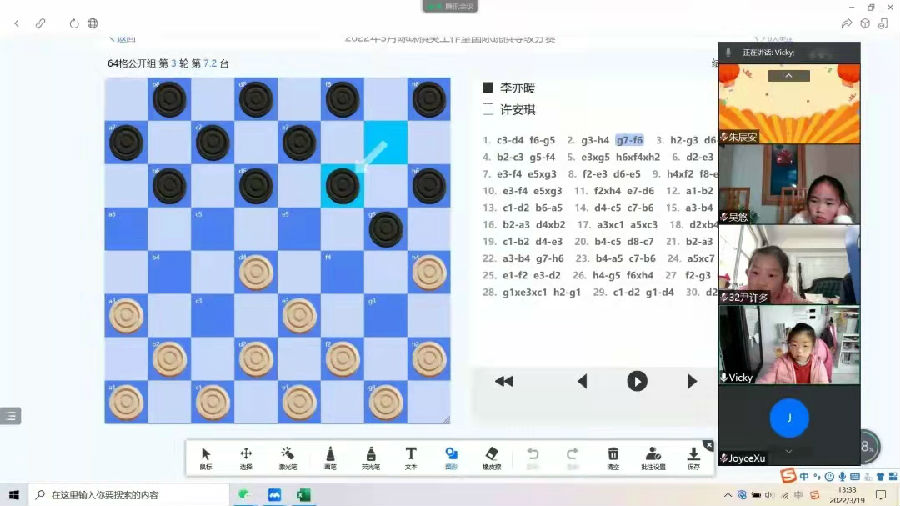Select the shapes tool (图形)
900x506 pixels.
point(451,458)
